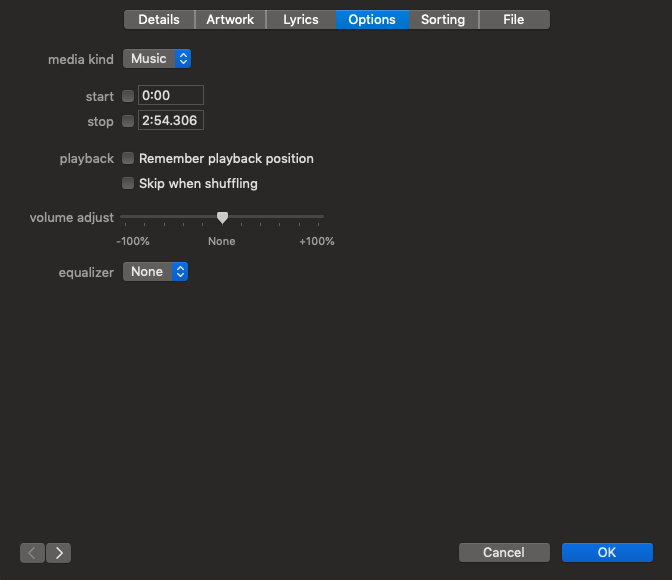Expand the equalizer preset dropdown
672x580 pixels.
click(155, 272)
